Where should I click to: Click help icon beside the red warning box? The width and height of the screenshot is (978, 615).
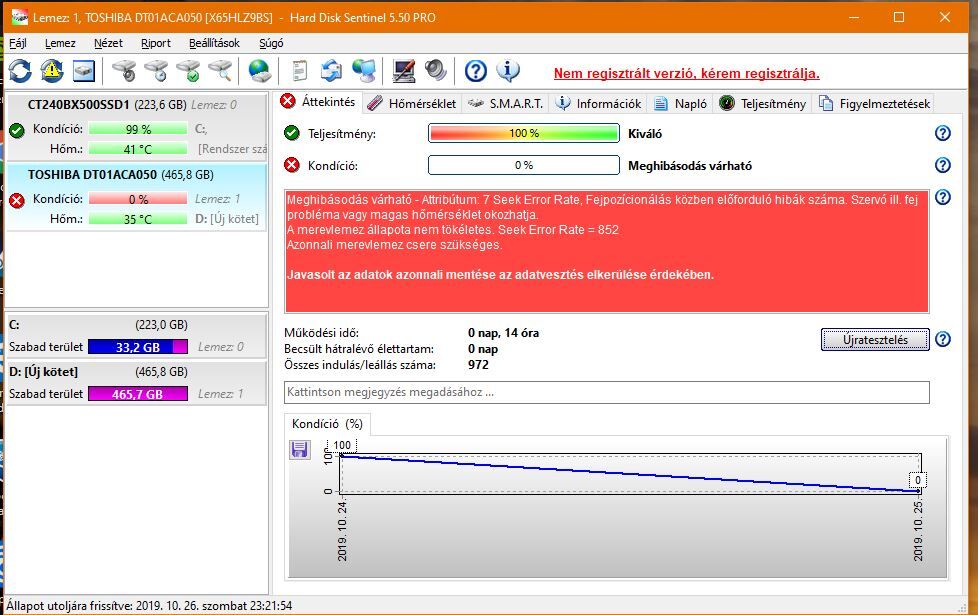[942, 198]
